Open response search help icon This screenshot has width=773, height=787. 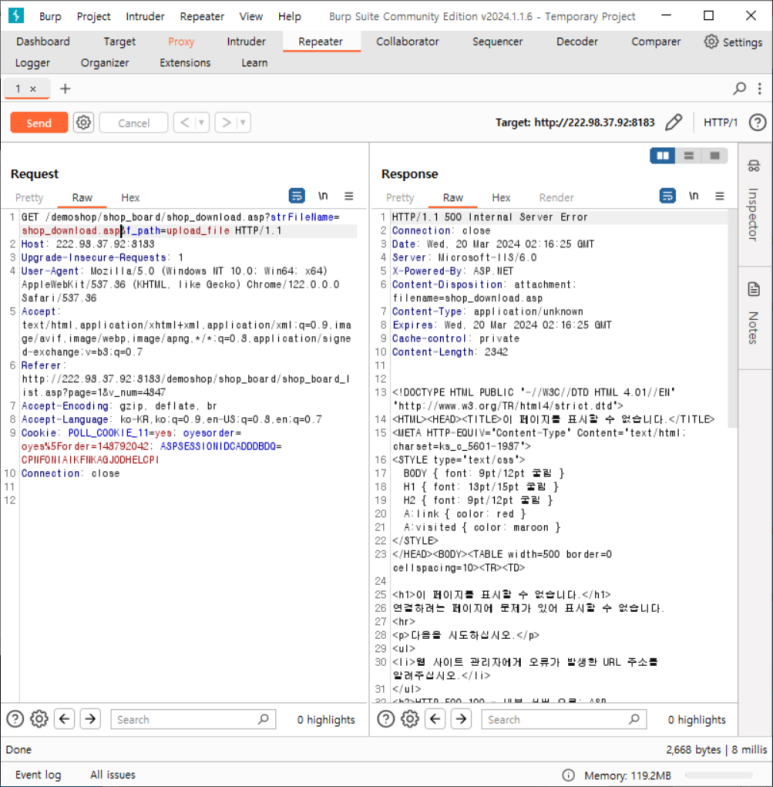385,719
